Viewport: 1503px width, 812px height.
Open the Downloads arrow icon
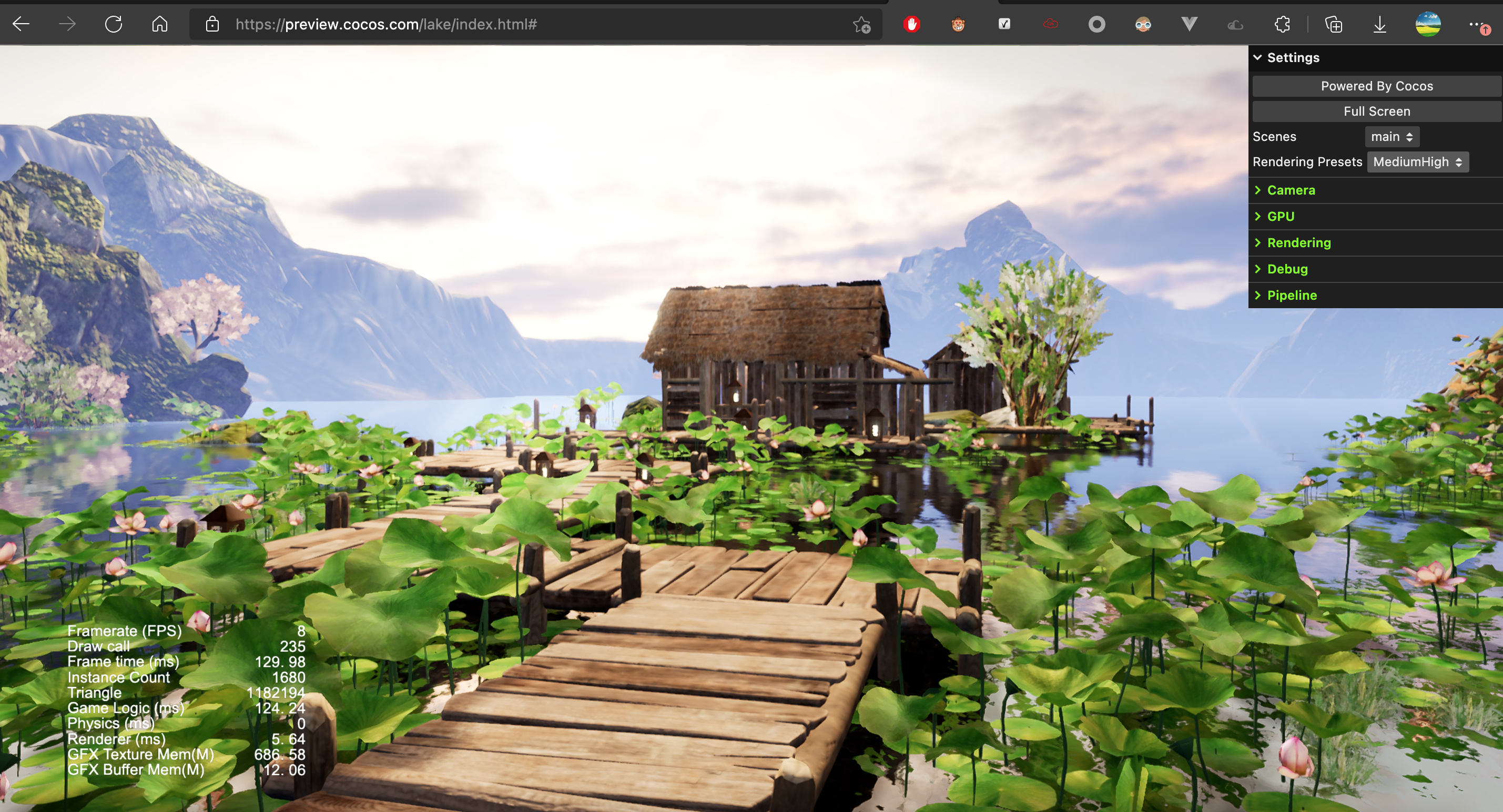[x=1379, y=24]
